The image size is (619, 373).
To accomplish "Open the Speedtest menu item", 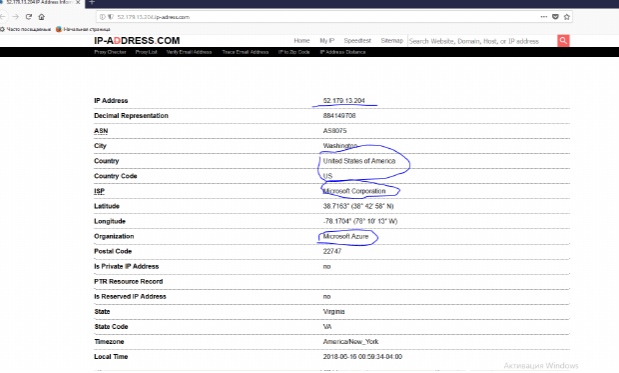I will 357,41.
